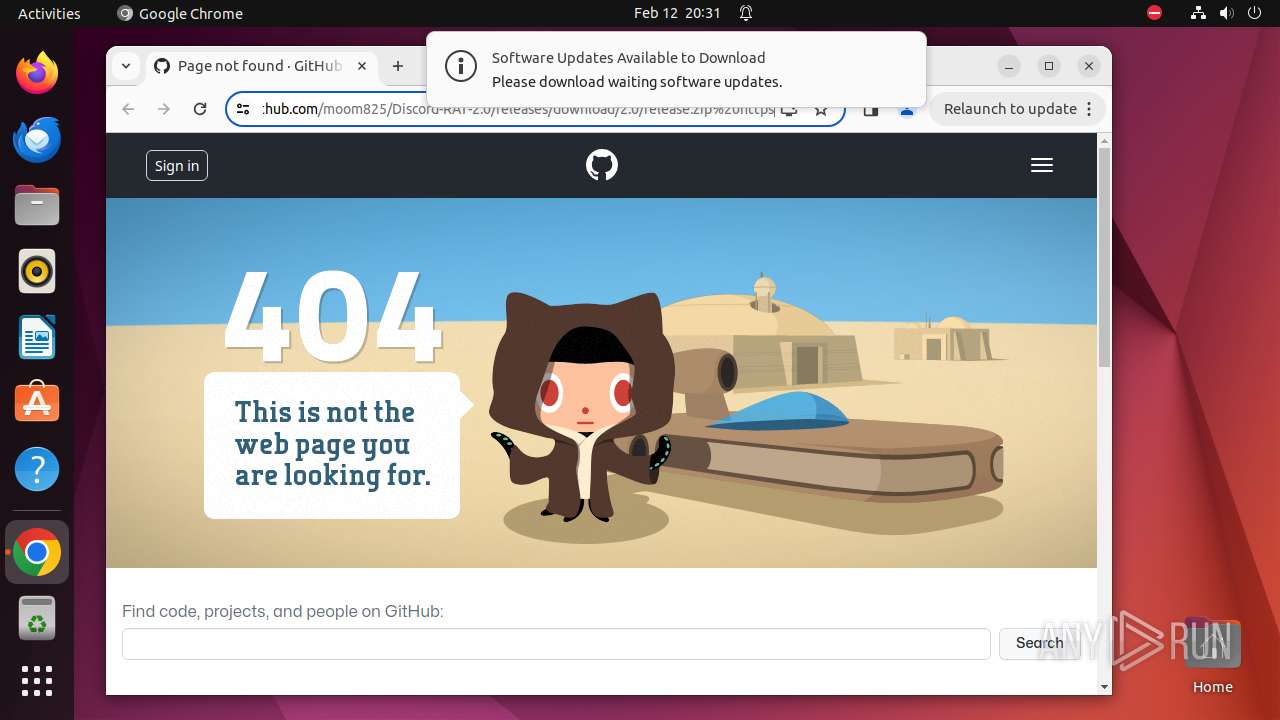Click Google Chrome dock icon
The height and width of the screenshot is (720, 1280).
coord(37,552)
